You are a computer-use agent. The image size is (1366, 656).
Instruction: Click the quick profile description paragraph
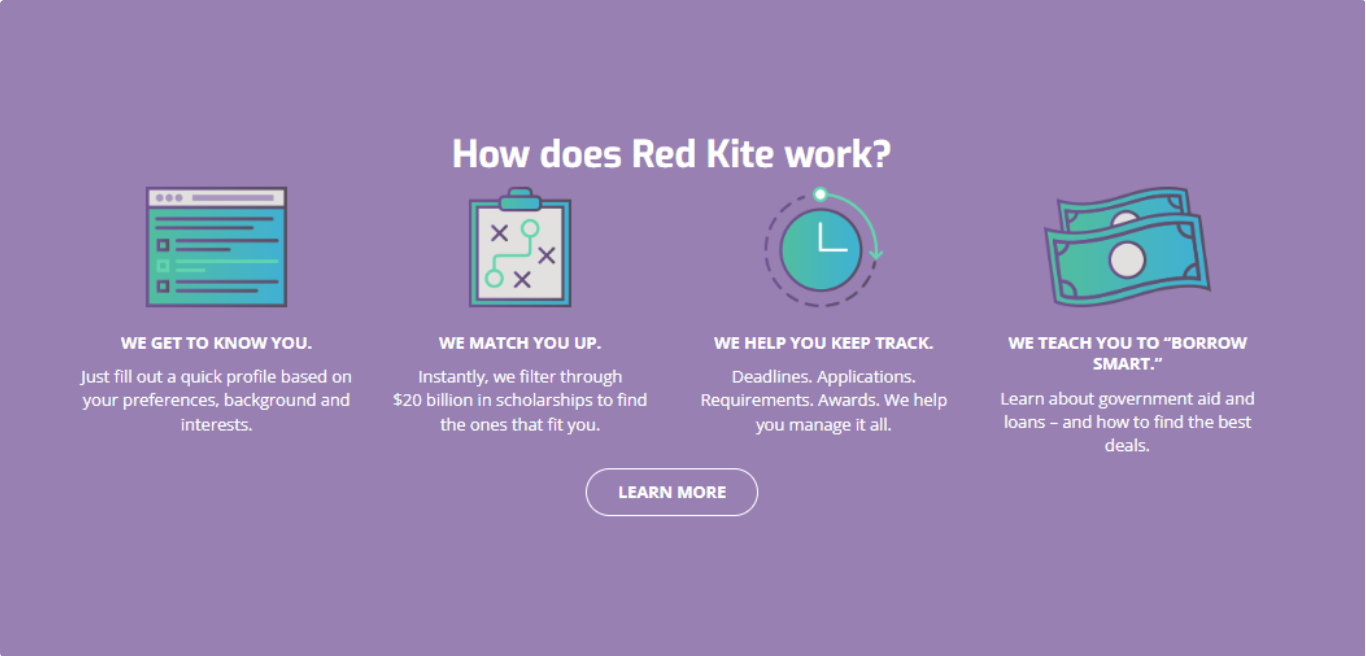coord(216,401)
